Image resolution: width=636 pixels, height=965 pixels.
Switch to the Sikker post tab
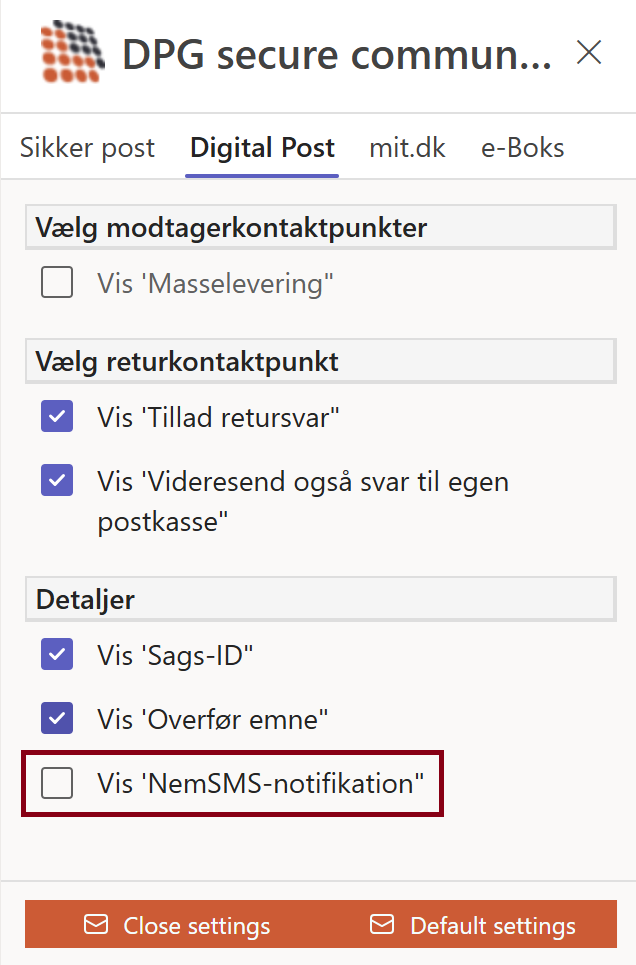coord(88,149)
